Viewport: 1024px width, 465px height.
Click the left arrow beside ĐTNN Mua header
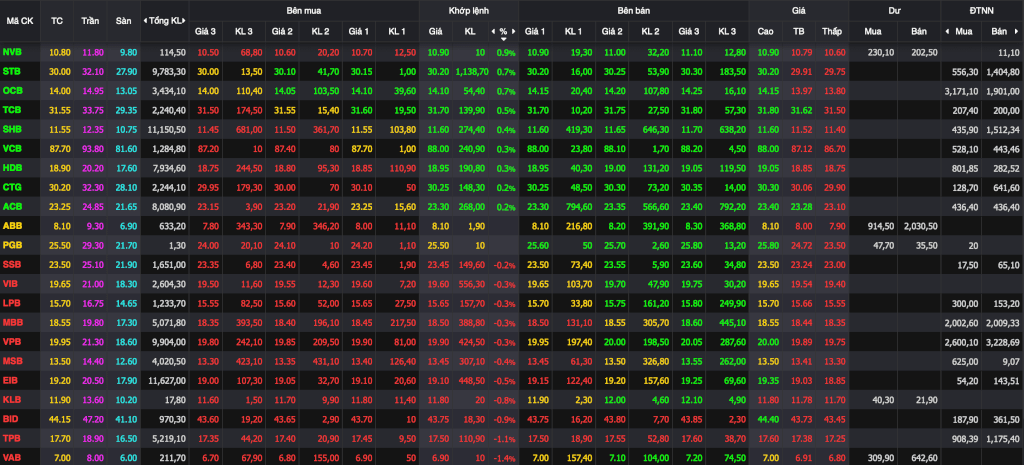(x=948, y=31)
